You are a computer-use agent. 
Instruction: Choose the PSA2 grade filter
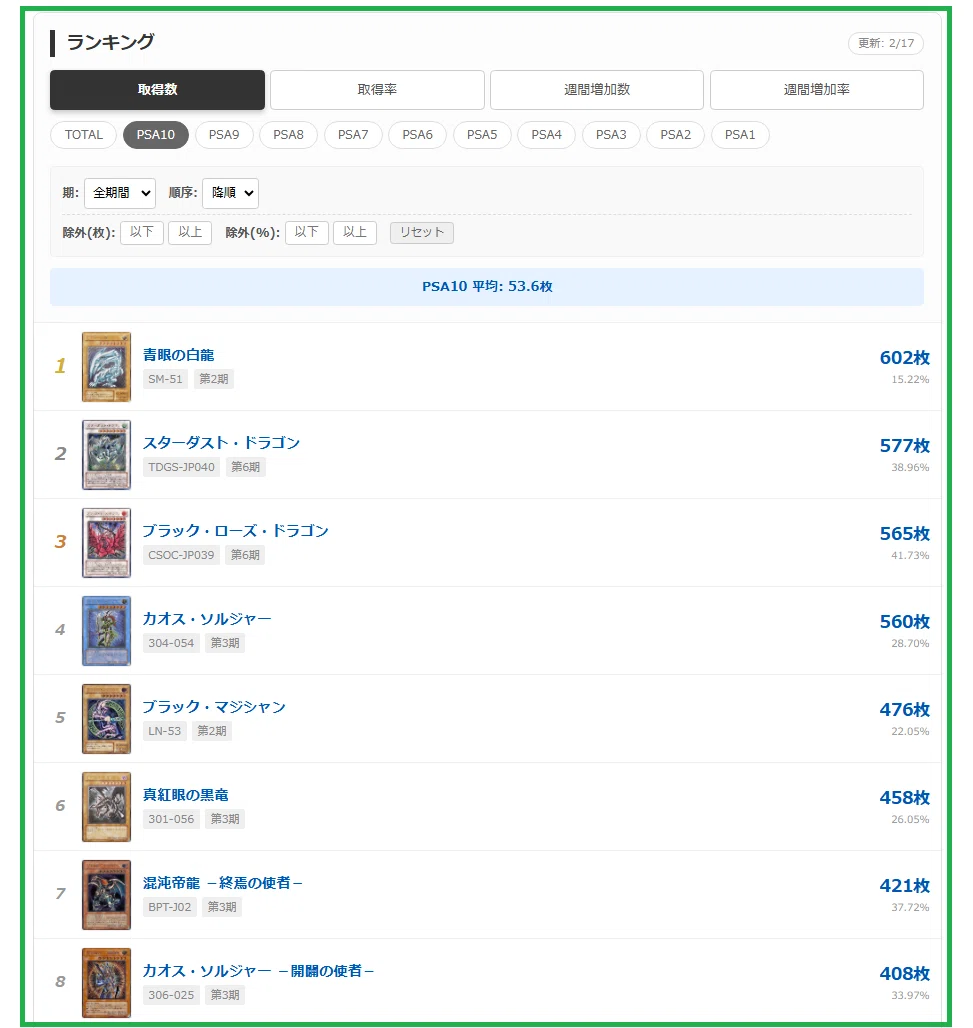point(675,135)
